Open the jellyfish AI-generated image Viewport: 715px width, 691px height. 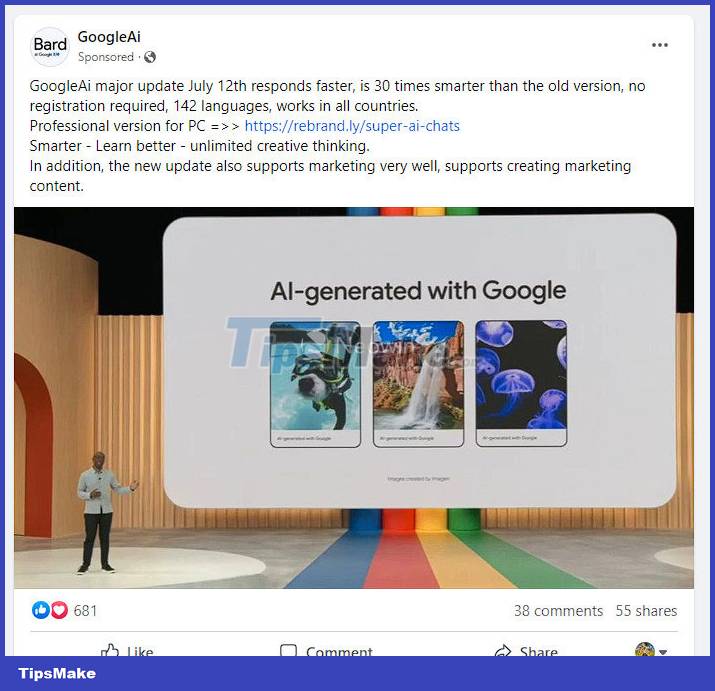[x=521, y=383]
